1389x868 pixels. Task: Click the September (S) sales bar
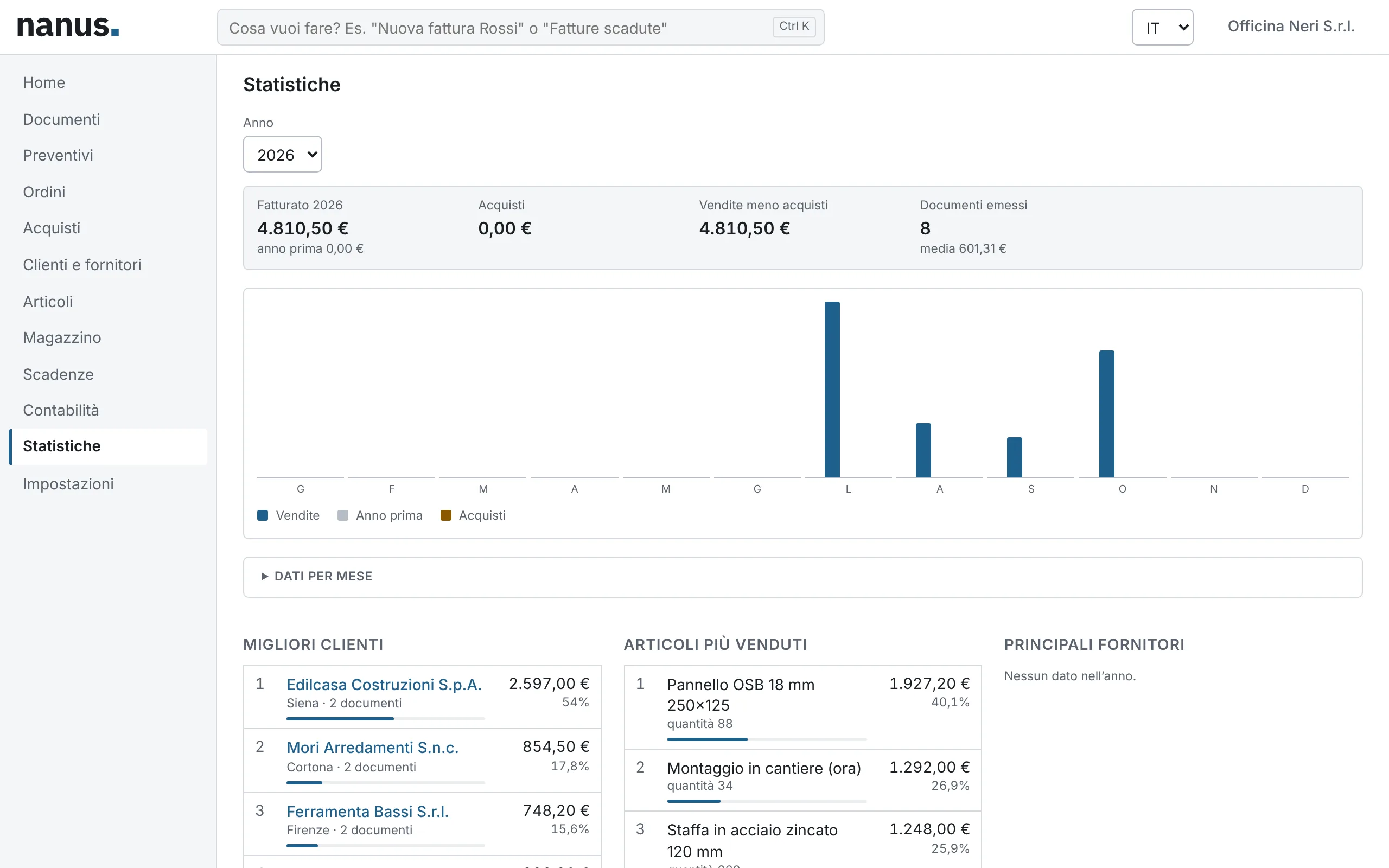coord(1015,457)
